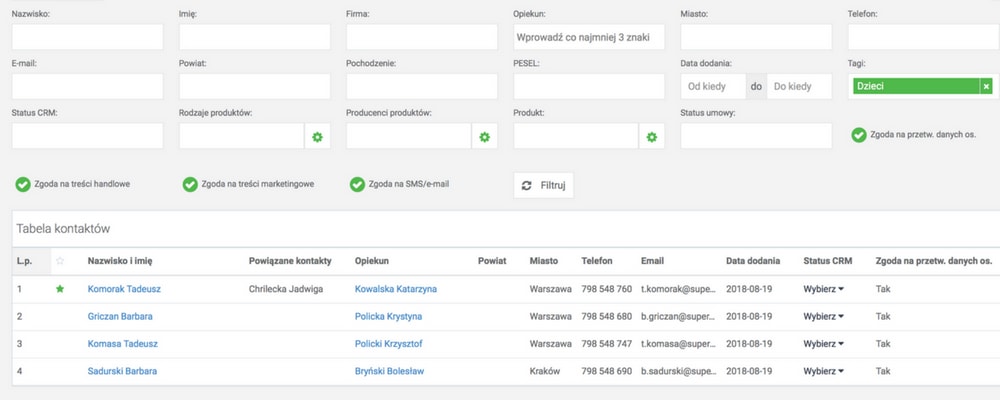This screenshot has height=400, width=1000.
Task: Open contact Komorak Tadeusz
Action: click(124, 289)
